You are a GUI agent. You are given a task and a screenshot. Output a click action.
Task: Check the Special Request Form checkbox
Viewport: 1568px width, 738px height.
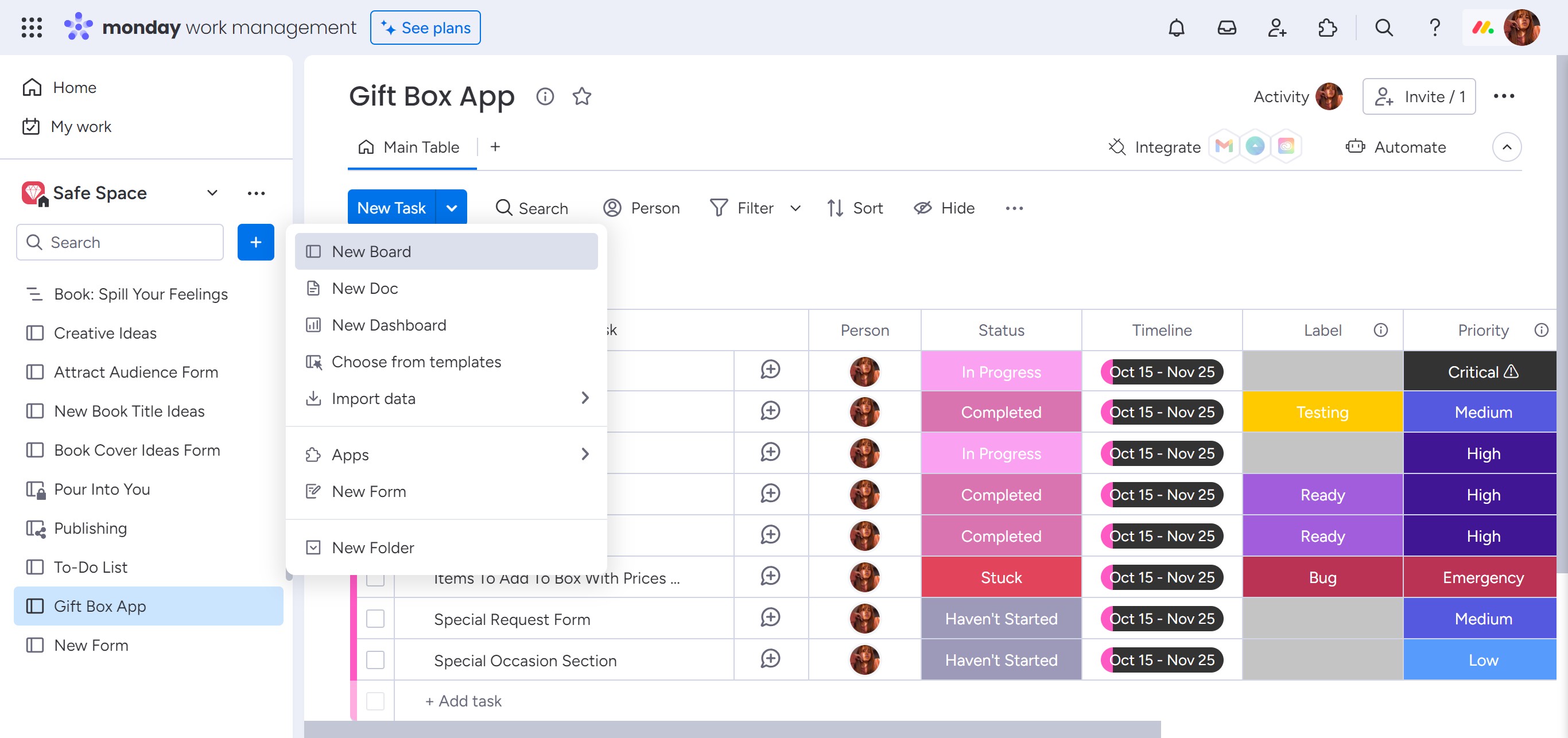(x=375, y=619)
